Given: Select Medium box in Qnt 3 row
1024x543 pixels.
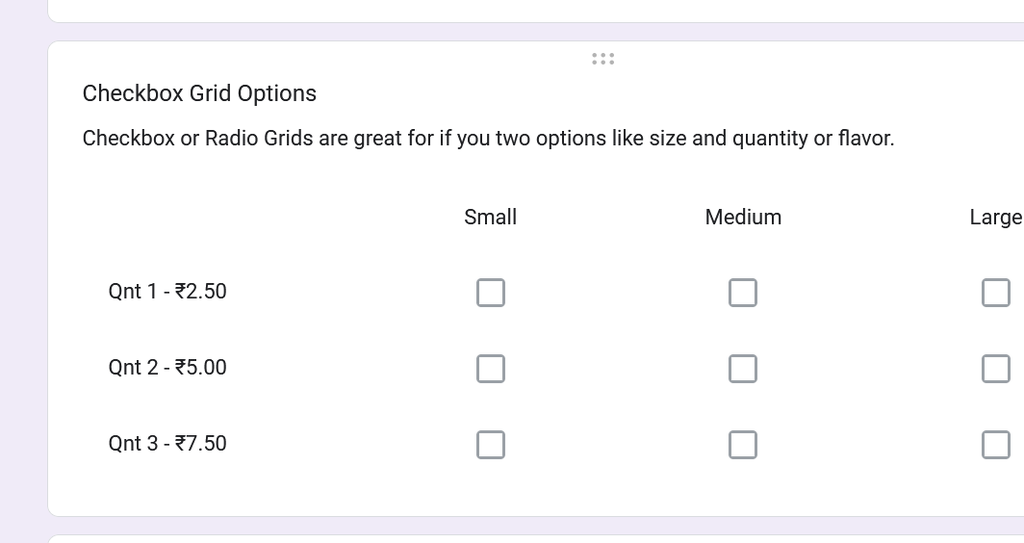Looking at the screenshot, I should [742, 444].
